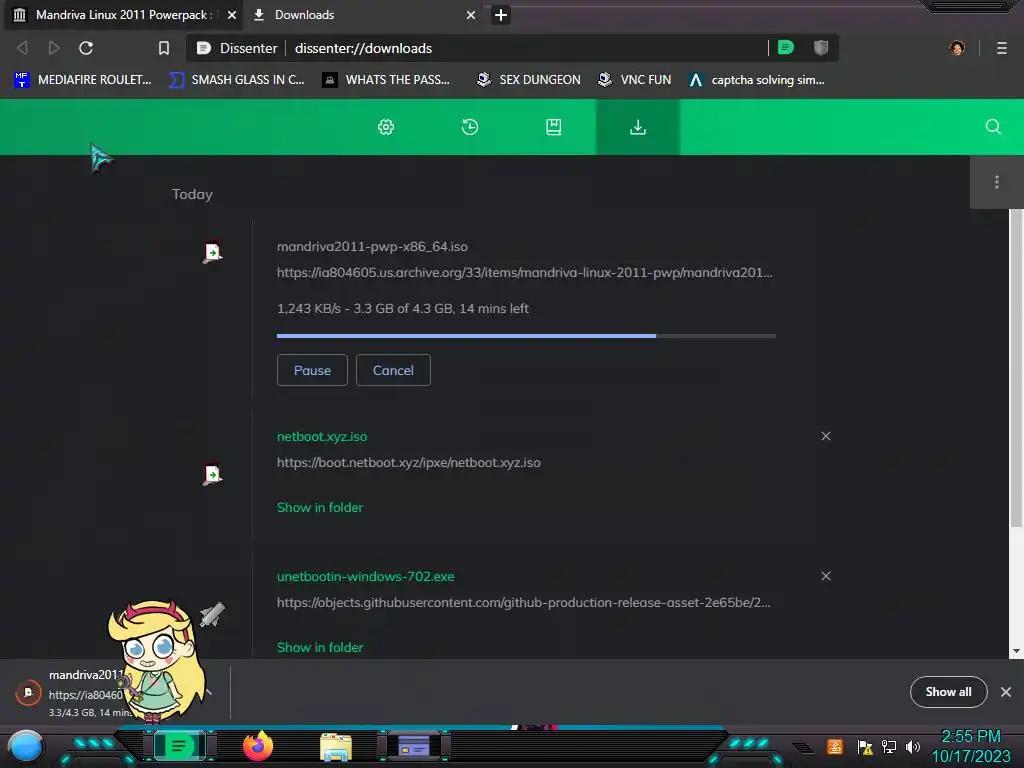Click the netboot.xyz.iso file icon
This screenshot has width=1024, height=768.
212,474
